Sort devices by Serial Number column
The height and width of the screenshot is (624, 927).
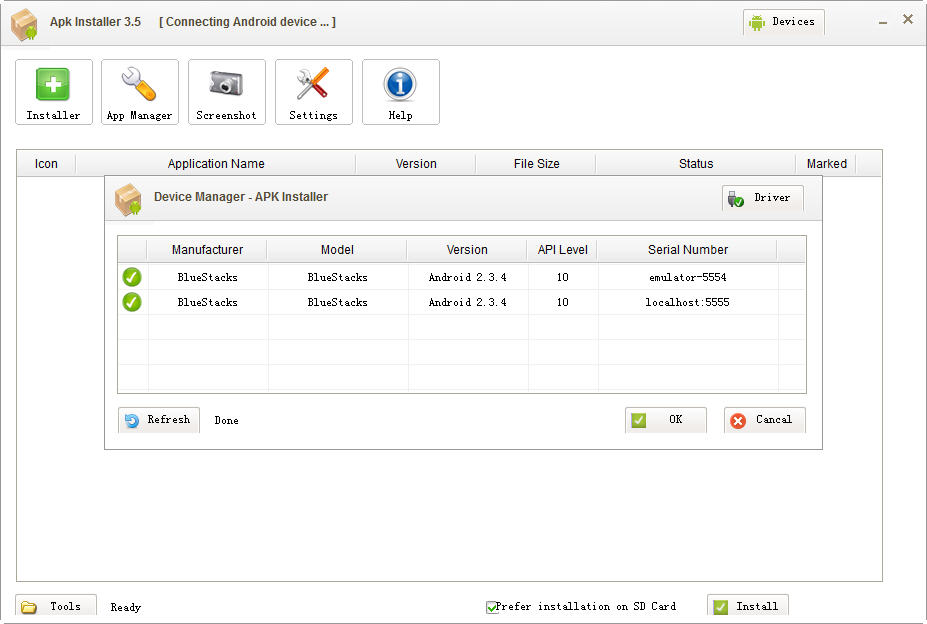(688, 250)
